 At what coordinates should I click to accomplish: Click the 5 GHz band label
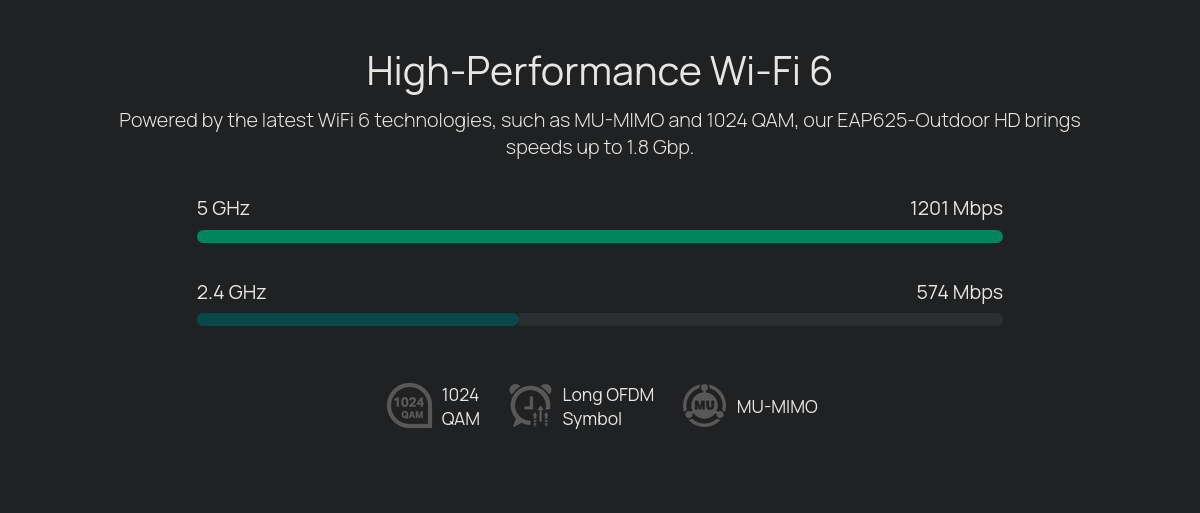point(223,208)
